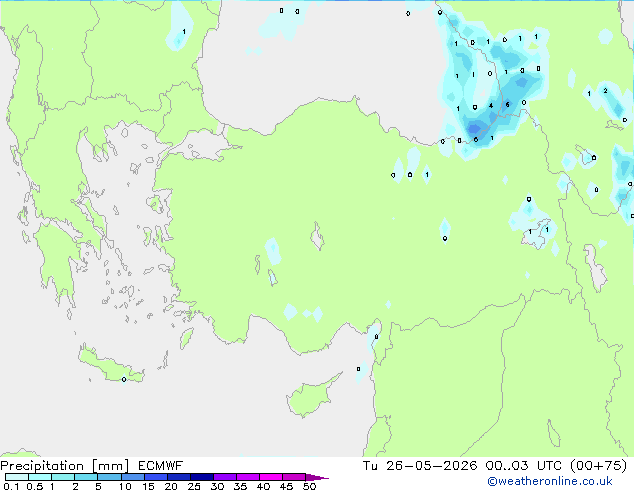This screenshot has height=490, width=634.
Task: Click the '(00+75)' forecast offset text
Action: pos(598,466)
